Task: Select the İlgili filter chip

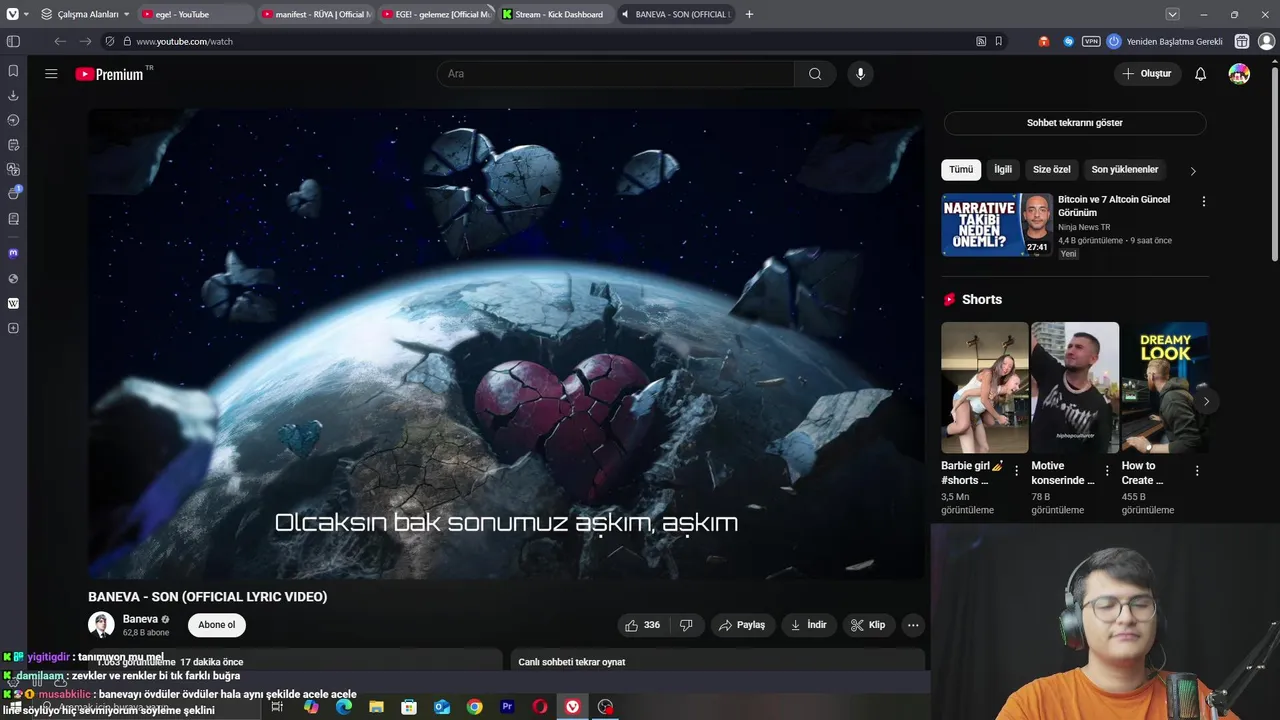Action: point(1003,170)
